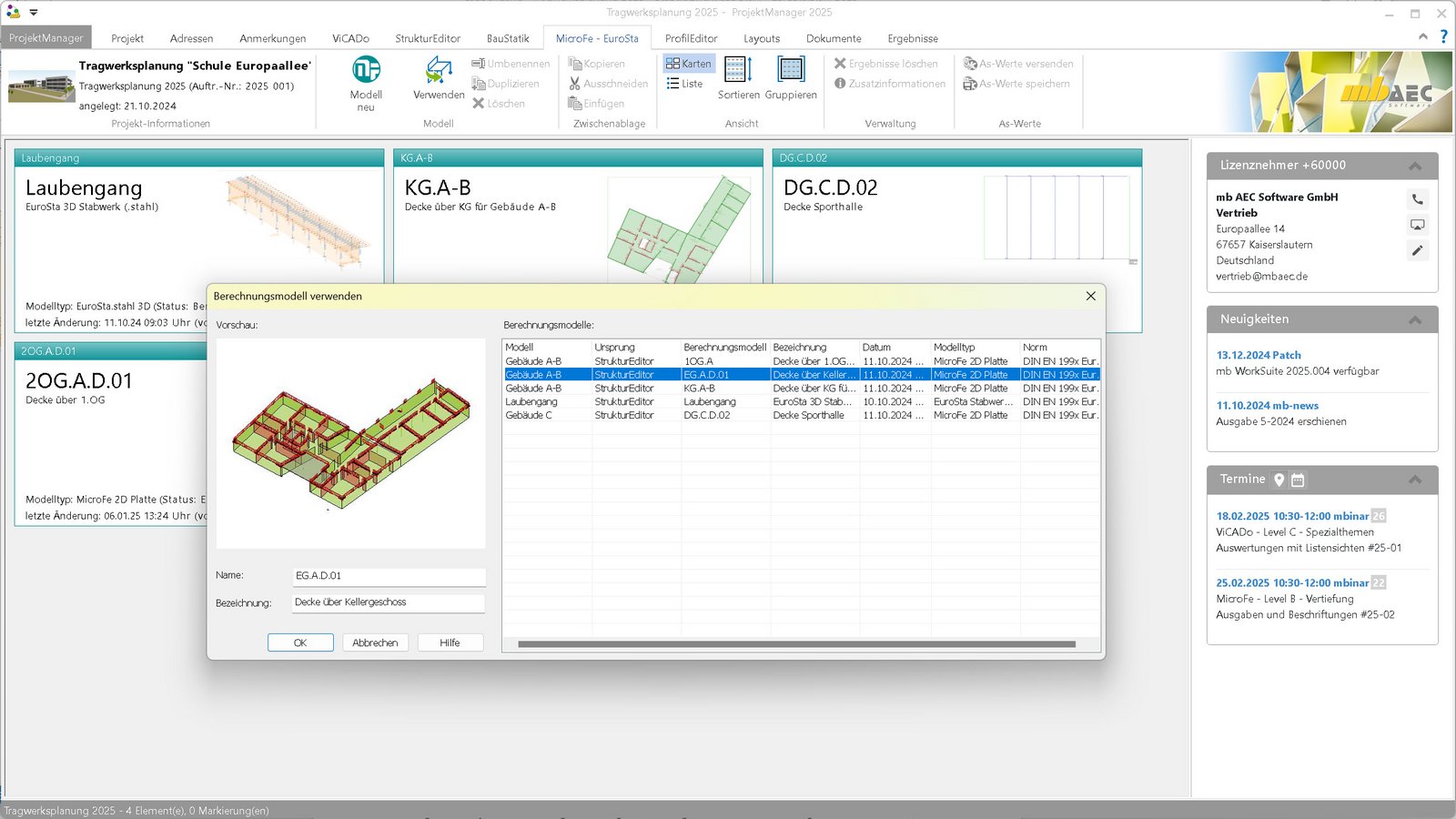Click Einfügen in Zwischenablage
The image size is (1456, 819).
tap(596, 104)
